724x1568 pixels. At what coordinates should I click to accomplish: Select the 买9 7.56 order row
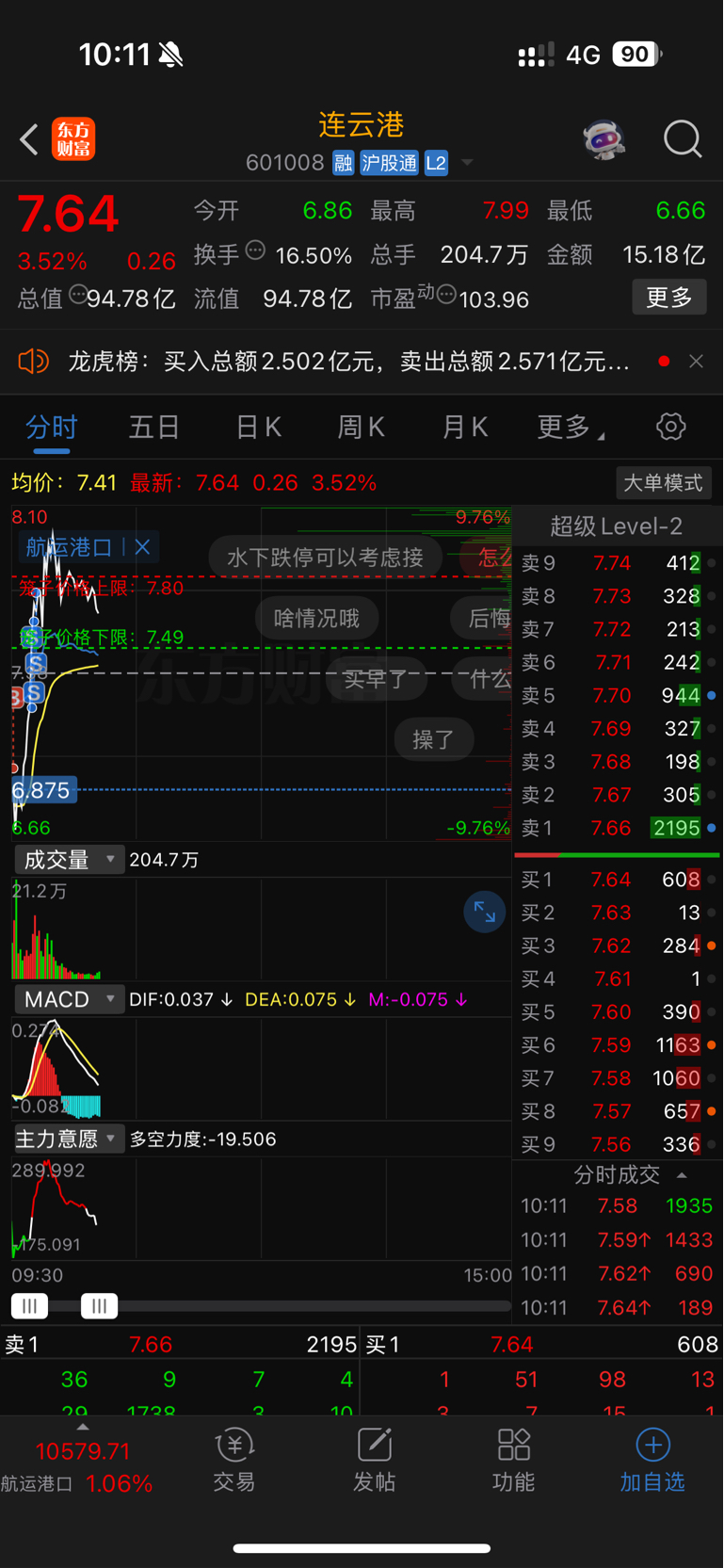(618, 1144)
